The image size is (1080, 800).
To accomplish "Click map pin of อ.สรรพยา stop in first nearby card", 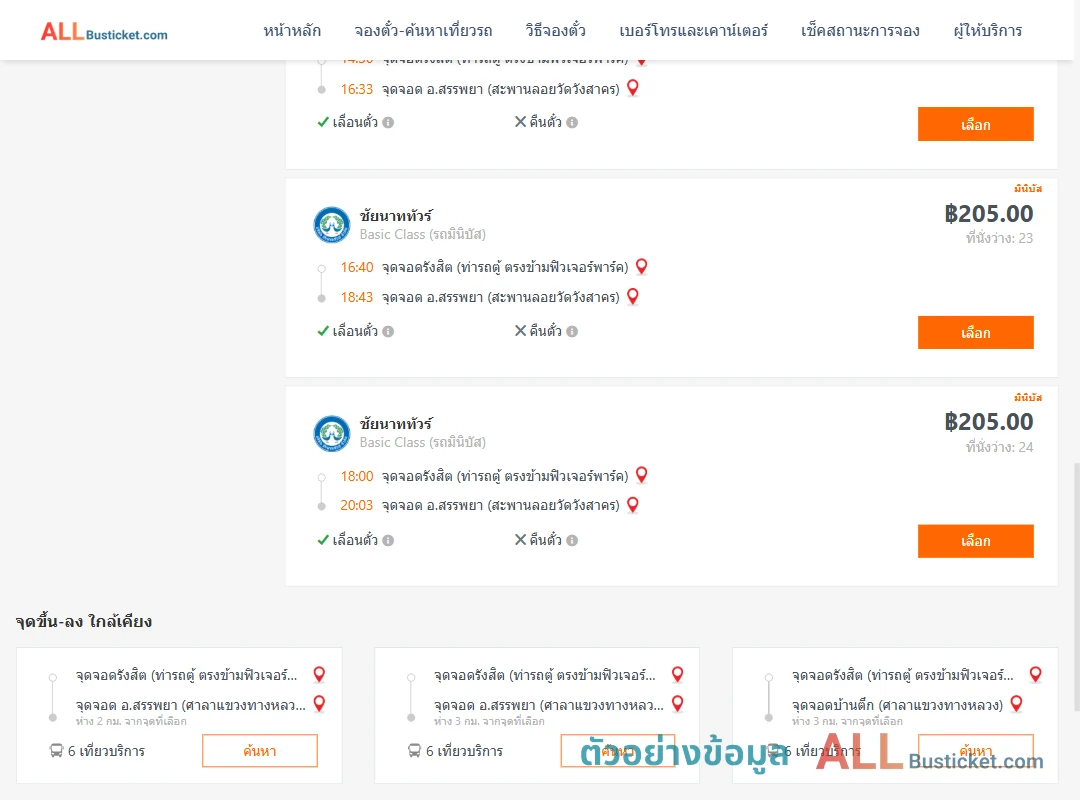I will tap(319, 704).
